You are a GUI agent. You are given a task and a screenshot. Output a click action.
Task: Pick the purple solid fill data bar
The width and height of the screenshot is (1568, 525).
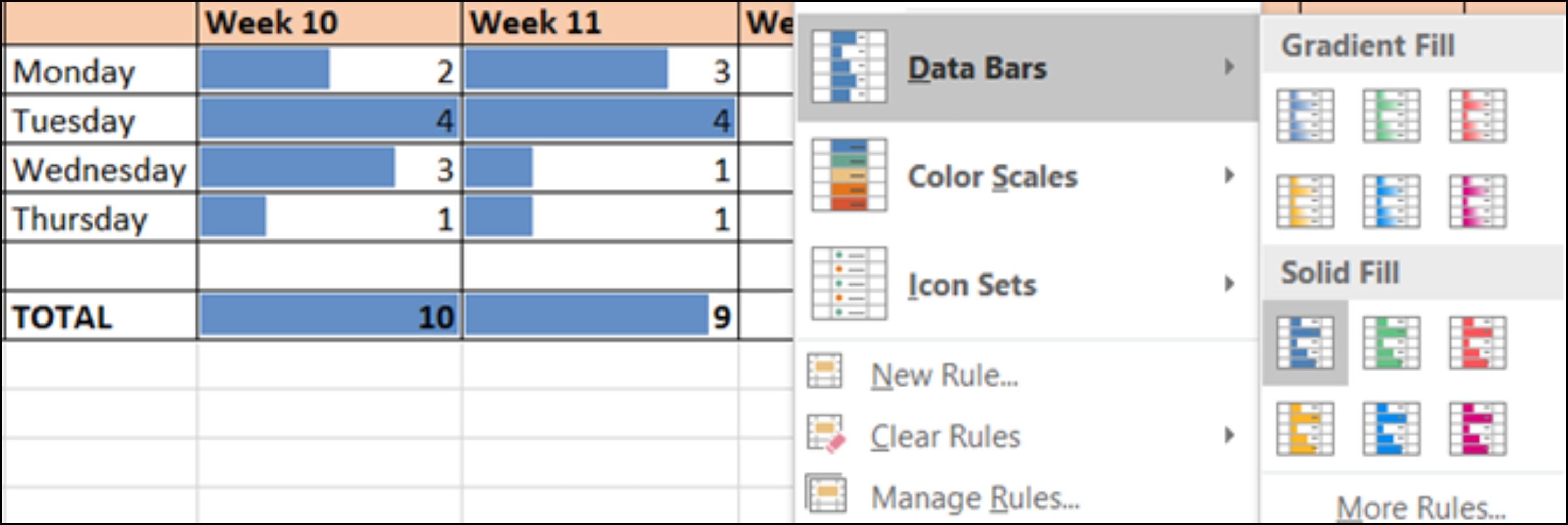click(x=1478, y=429)
